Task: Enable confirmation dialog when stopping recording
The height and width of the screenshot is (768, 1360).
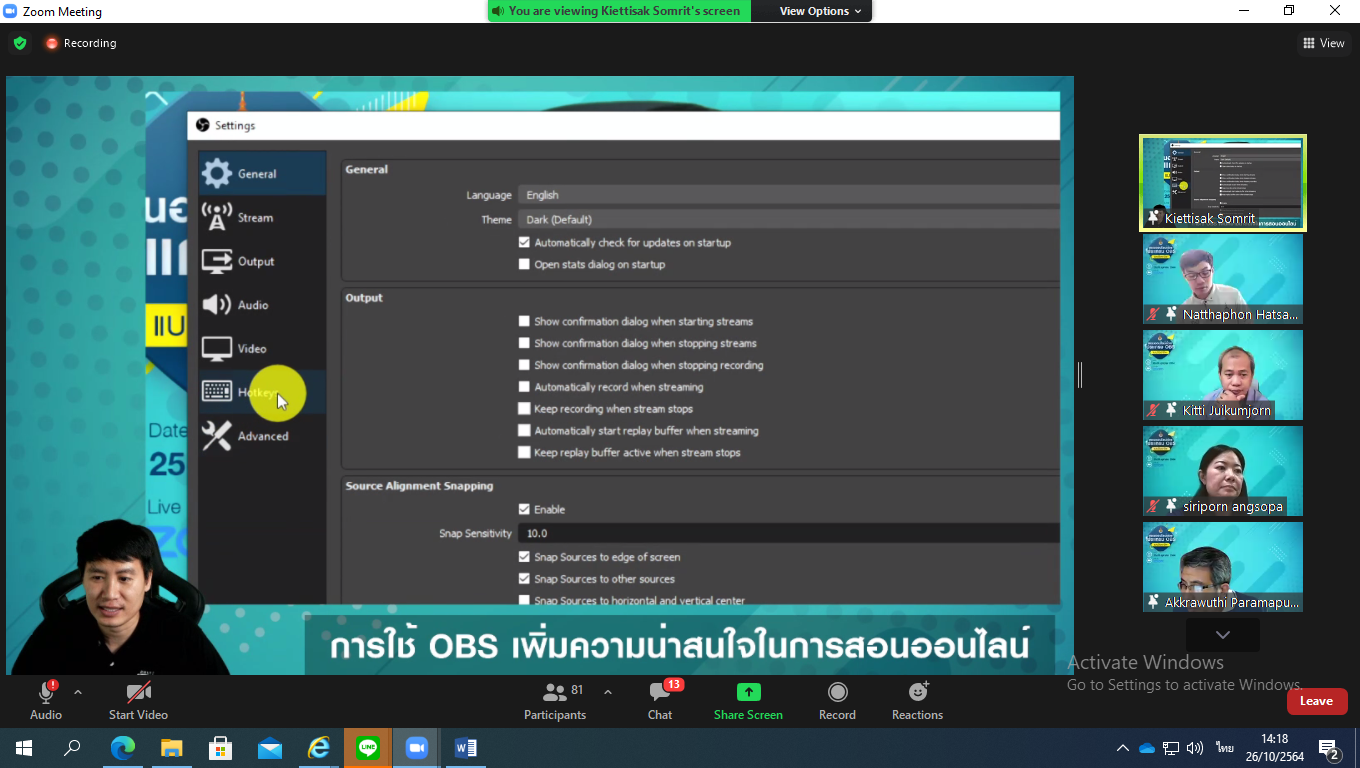Action: coord(524,366)
